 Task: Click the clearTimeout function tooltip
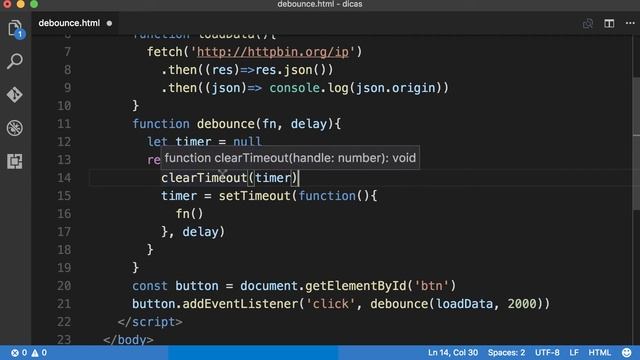point(290,158)
